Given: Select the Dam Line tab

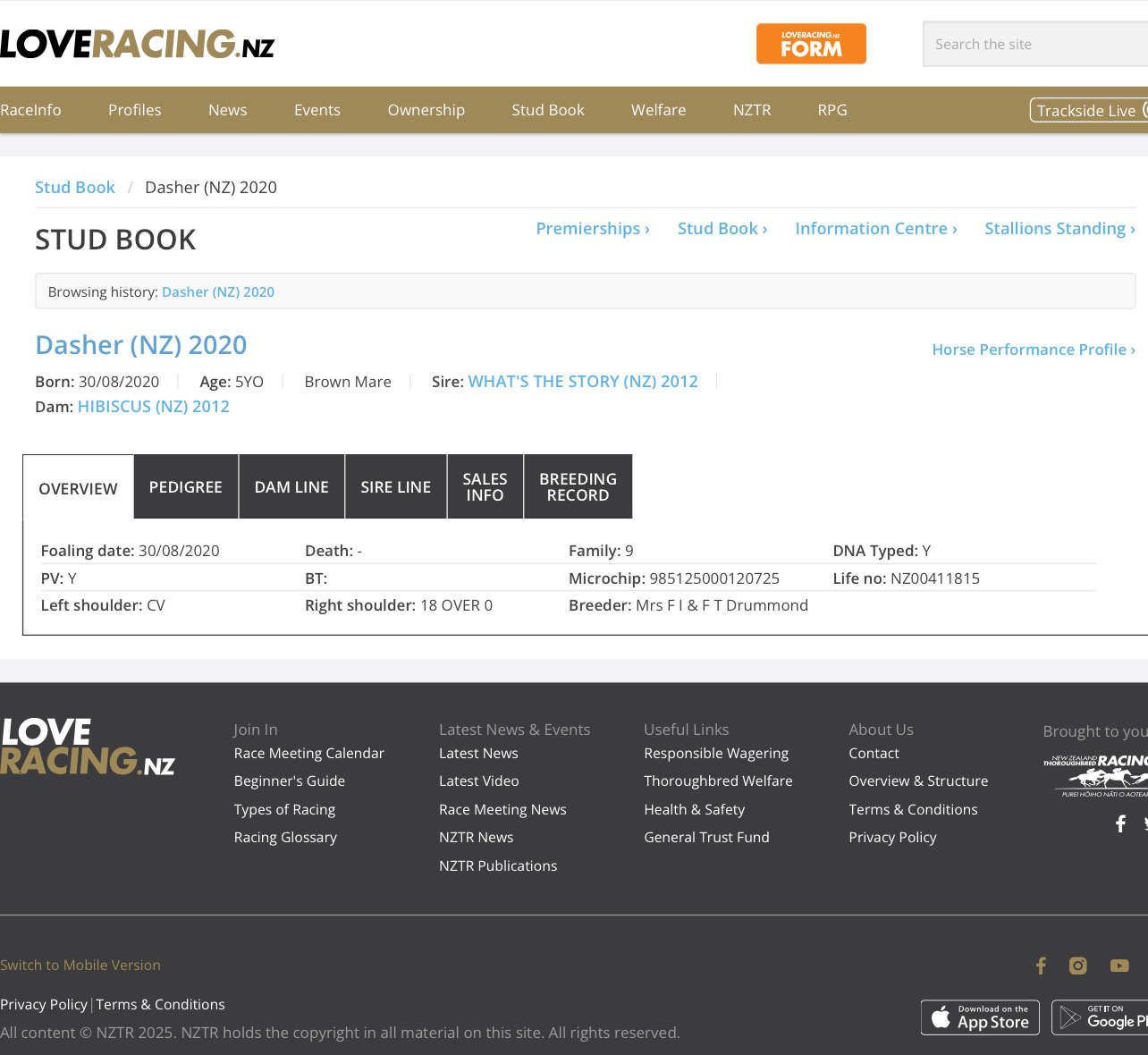Looking at the screenshot, I should point(291,487).
